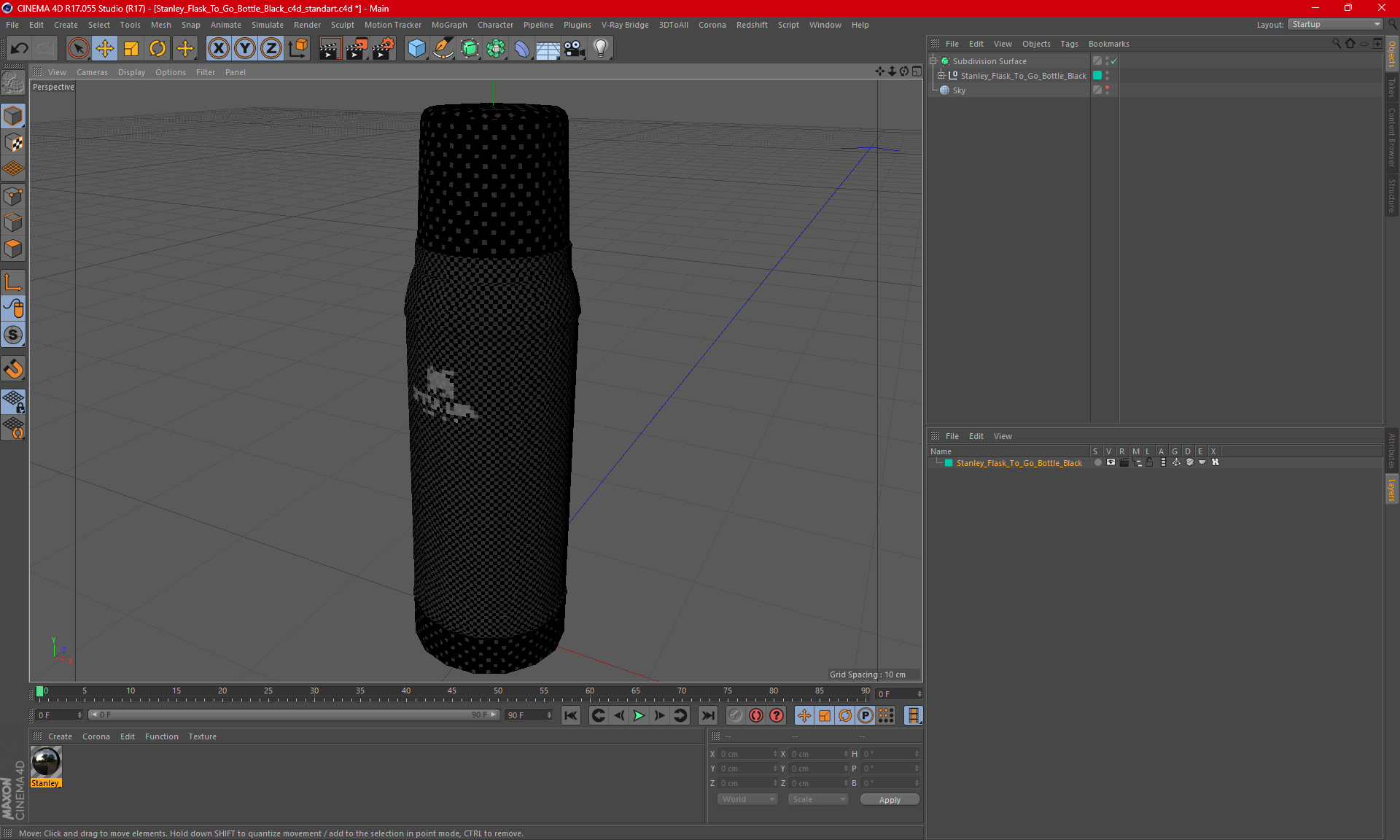Add a Cube primitive object
The width and height of the screenshot is (1400, 840).
click(416, 48)
